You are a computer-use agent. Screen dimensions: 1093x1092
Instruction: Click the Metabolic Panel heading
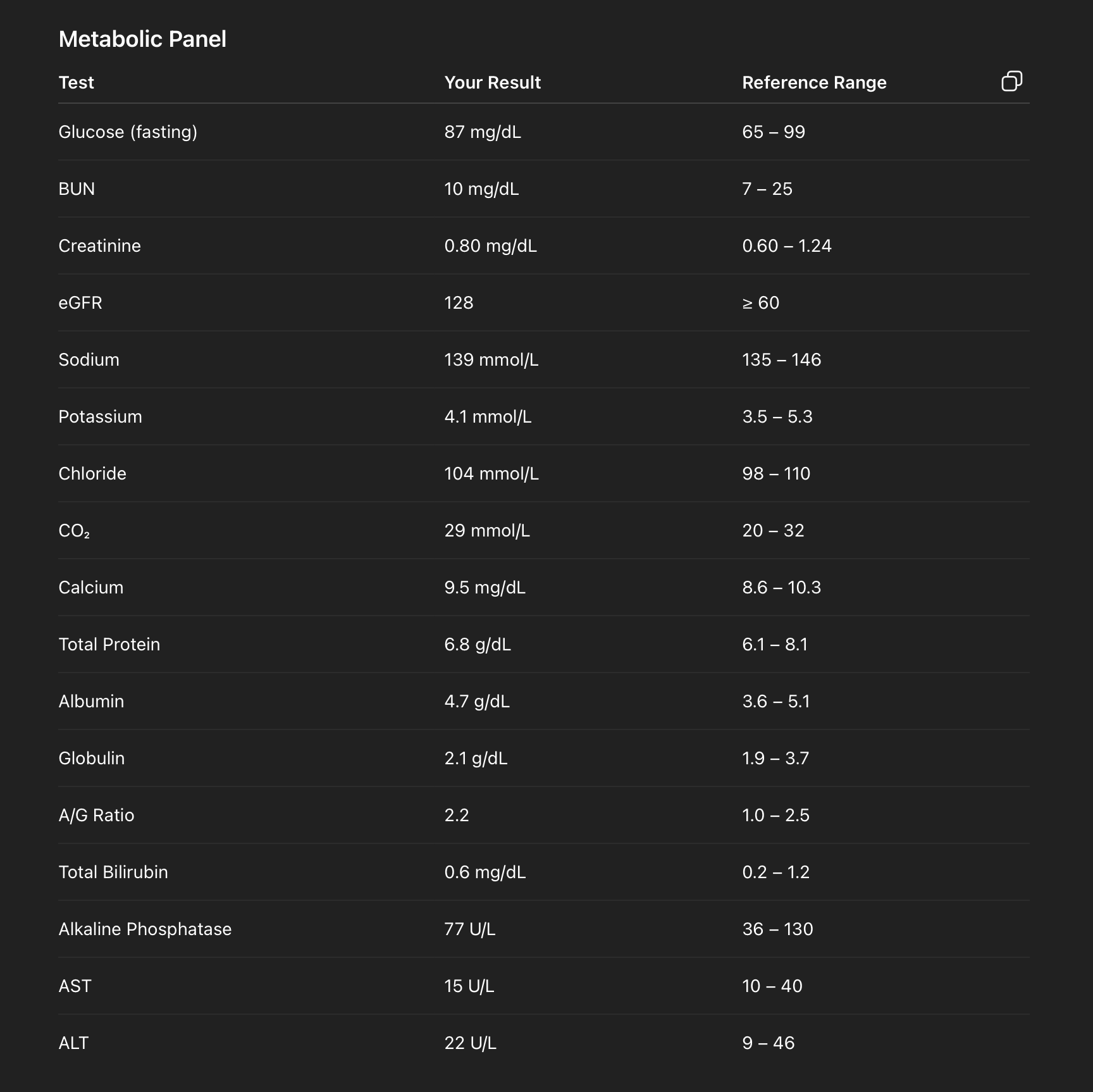(x=143, y=39)
